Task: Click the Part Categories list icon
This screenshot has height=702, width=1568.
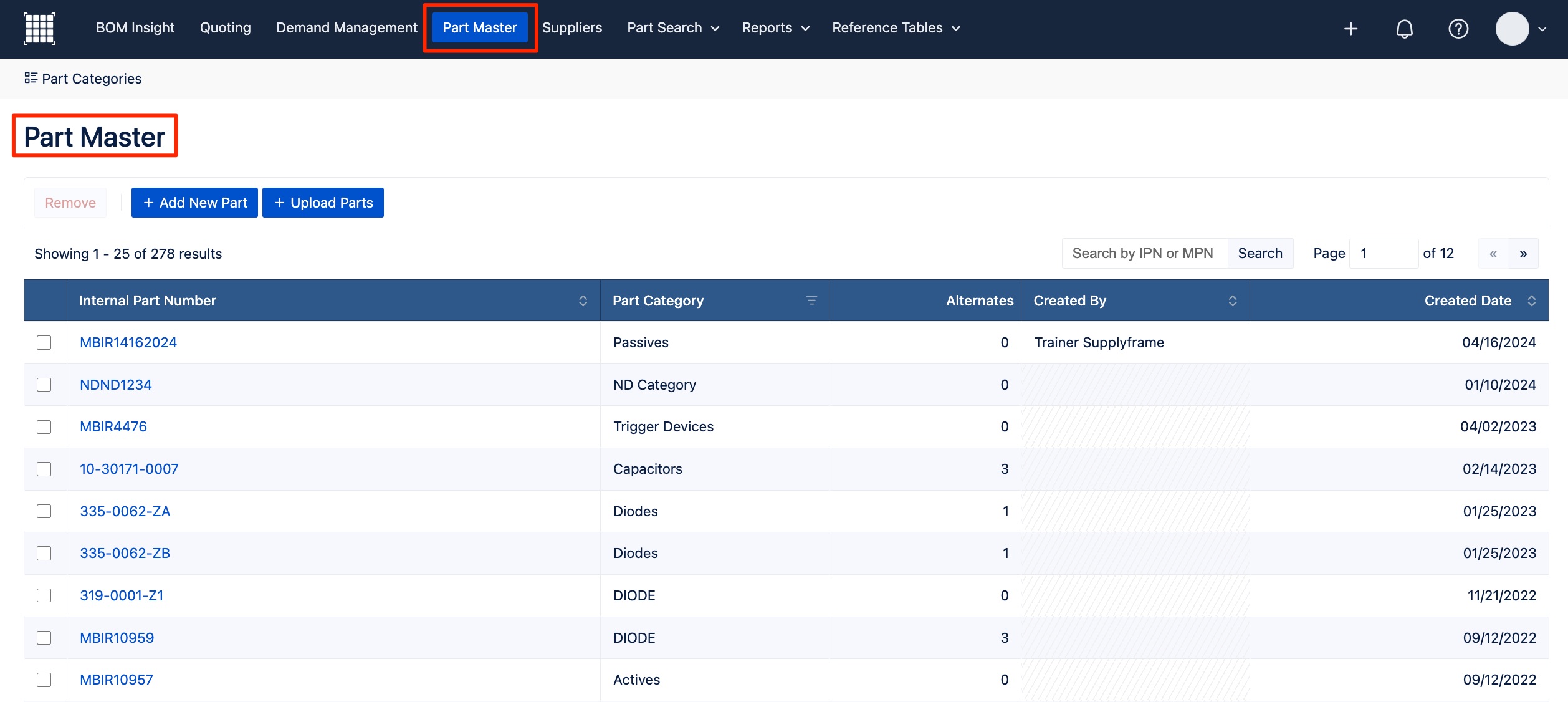Action: point(31,78)
